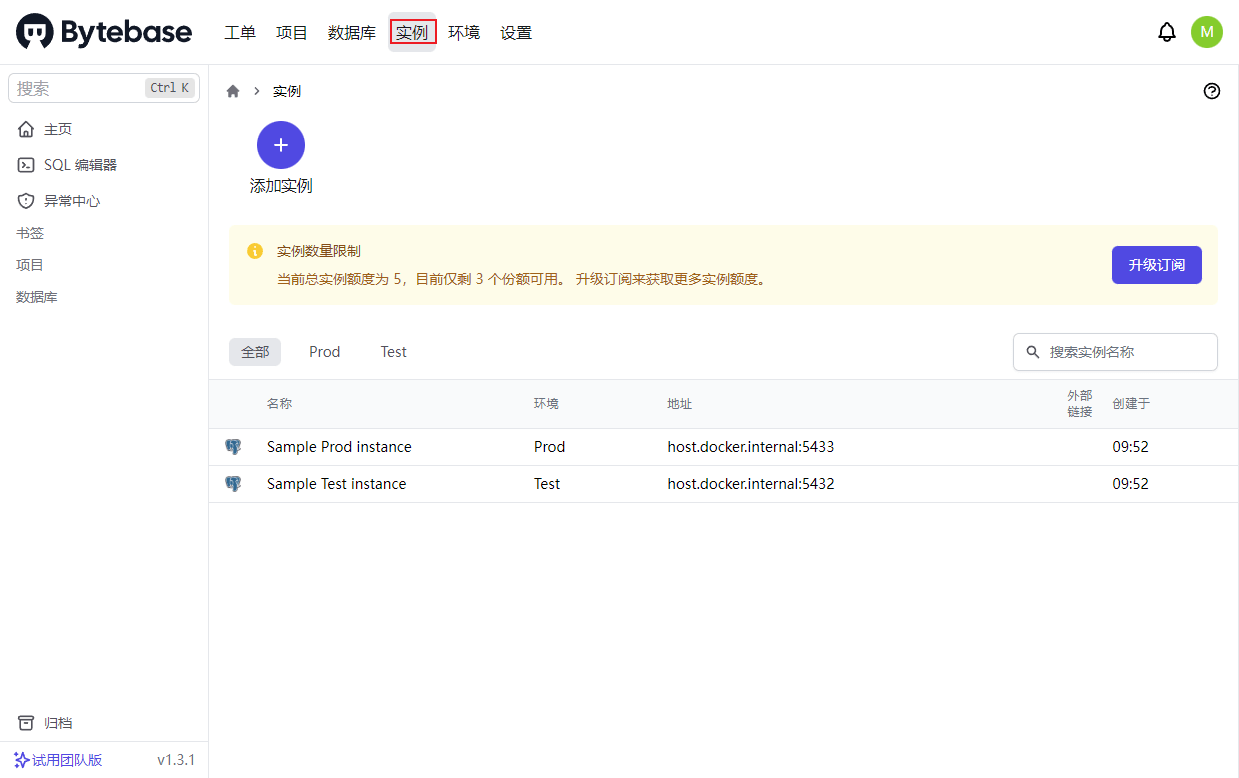The width and height of the screenshot is (1239, 778).
Task: Click created time of Sample Test instance
Action: pos(1131,484)
